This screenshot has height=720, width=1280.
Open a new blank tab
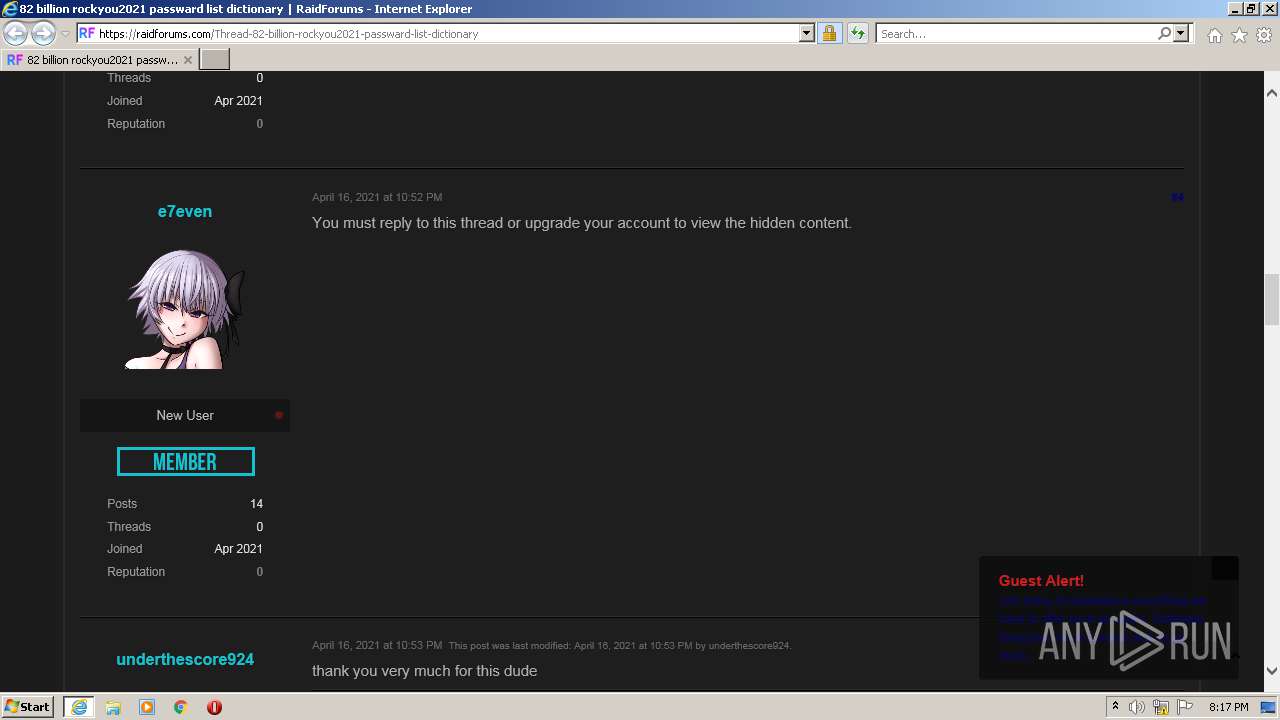pyautogui.click(x=215, y=60)
